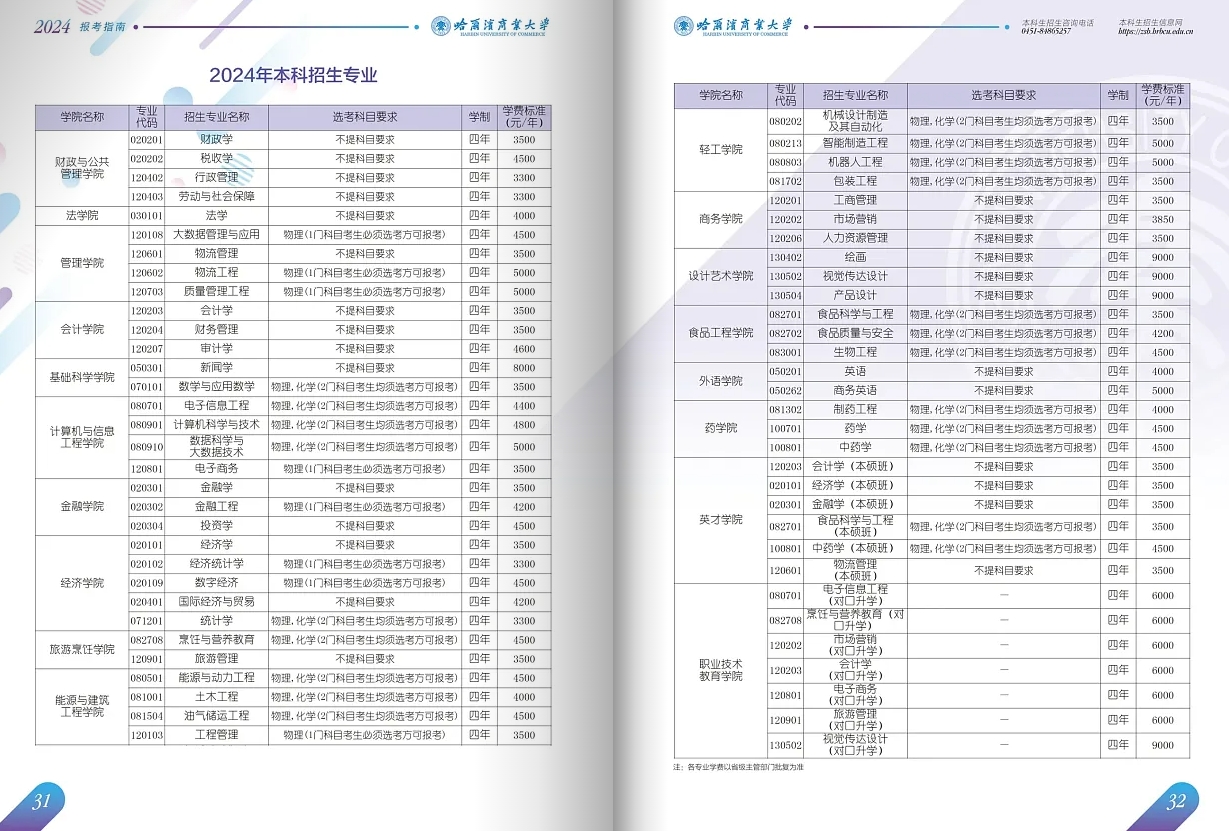Screen dimensions: 1229x831
Task: Select the 8000 tuition value
Action: coord(524,368)
